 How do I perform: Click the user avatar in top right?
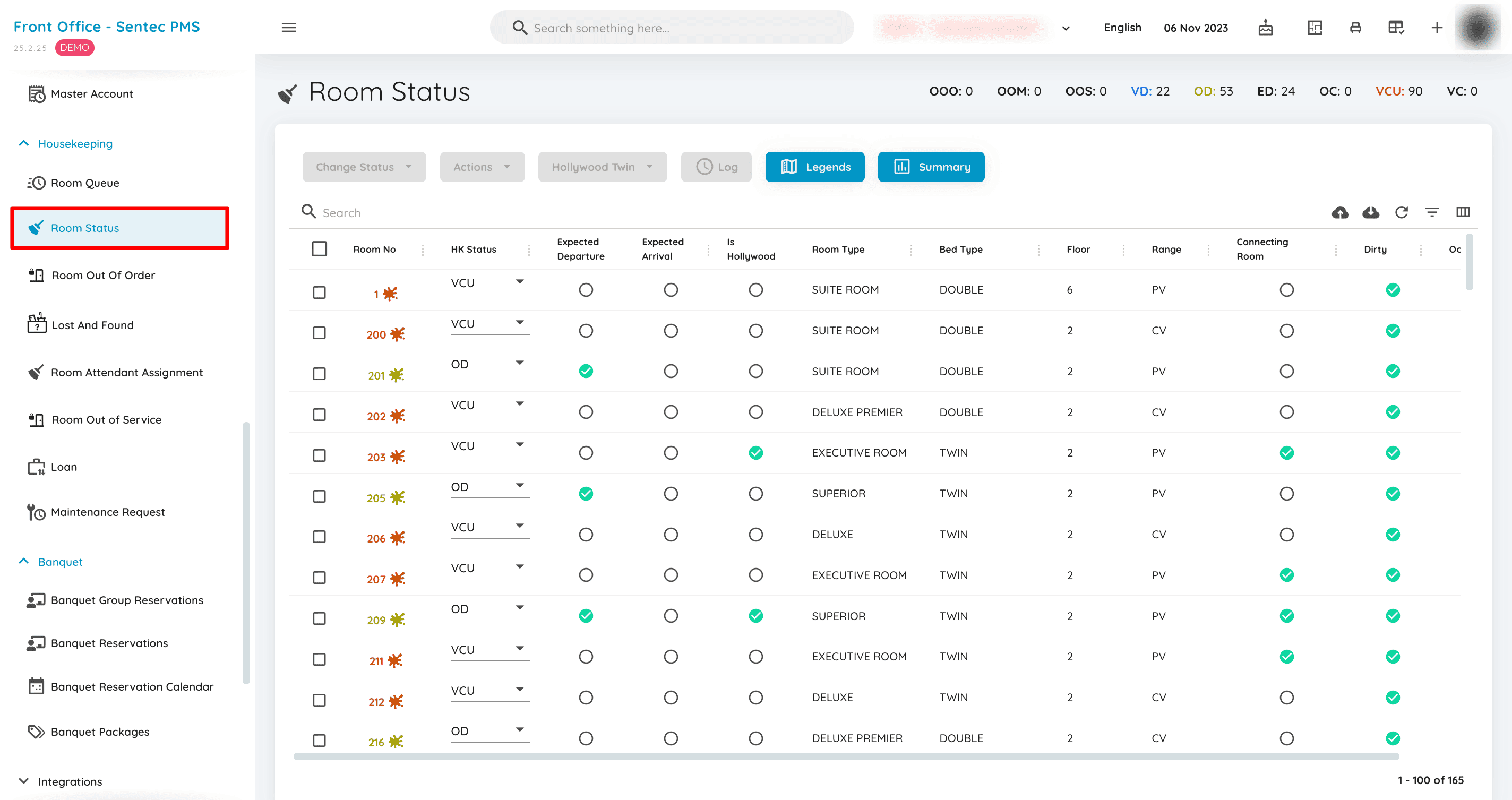tap(1477, 28)
